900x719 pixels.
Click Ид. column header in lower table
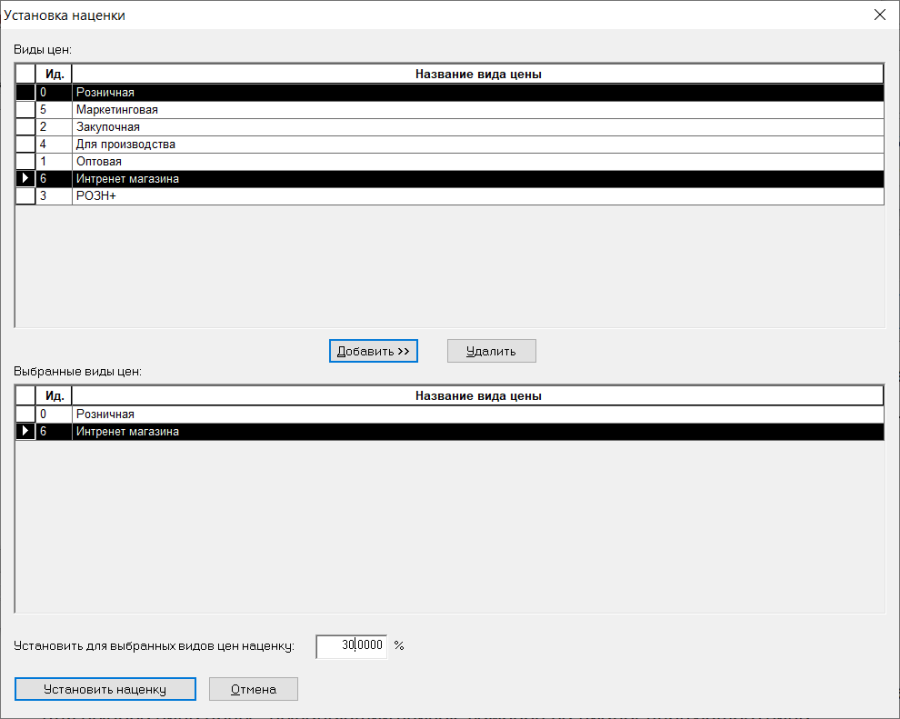coord(54,396)
